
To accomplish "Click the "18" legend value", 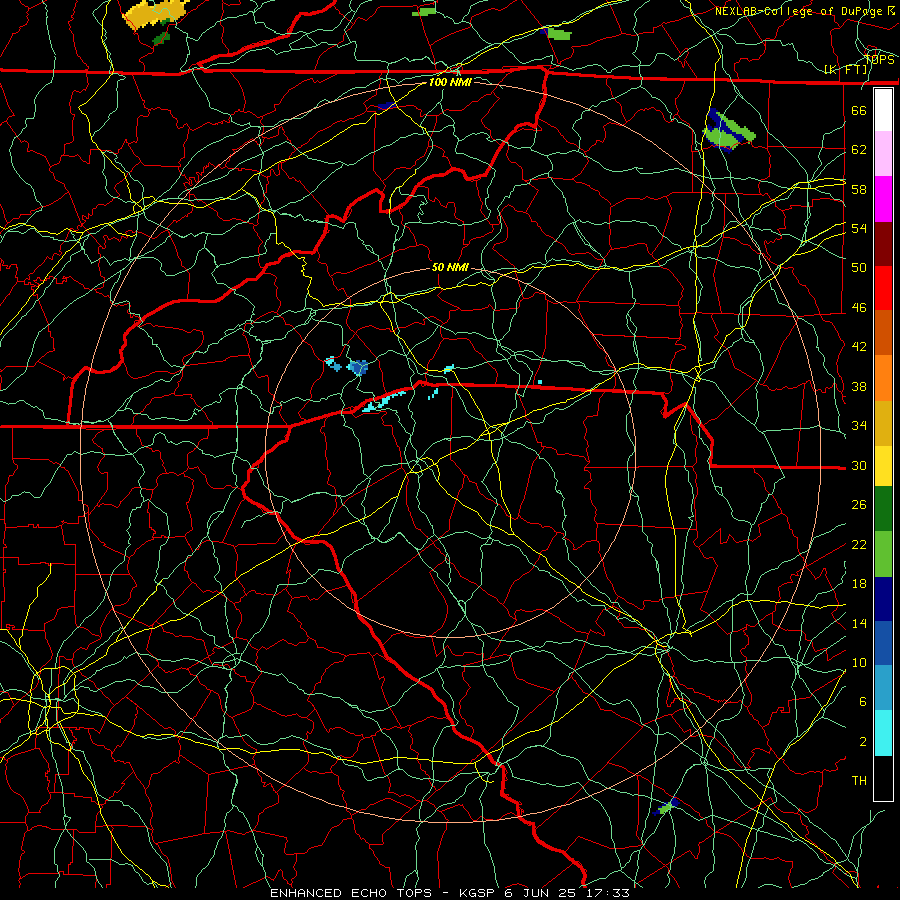I will [x=859, y=584].
